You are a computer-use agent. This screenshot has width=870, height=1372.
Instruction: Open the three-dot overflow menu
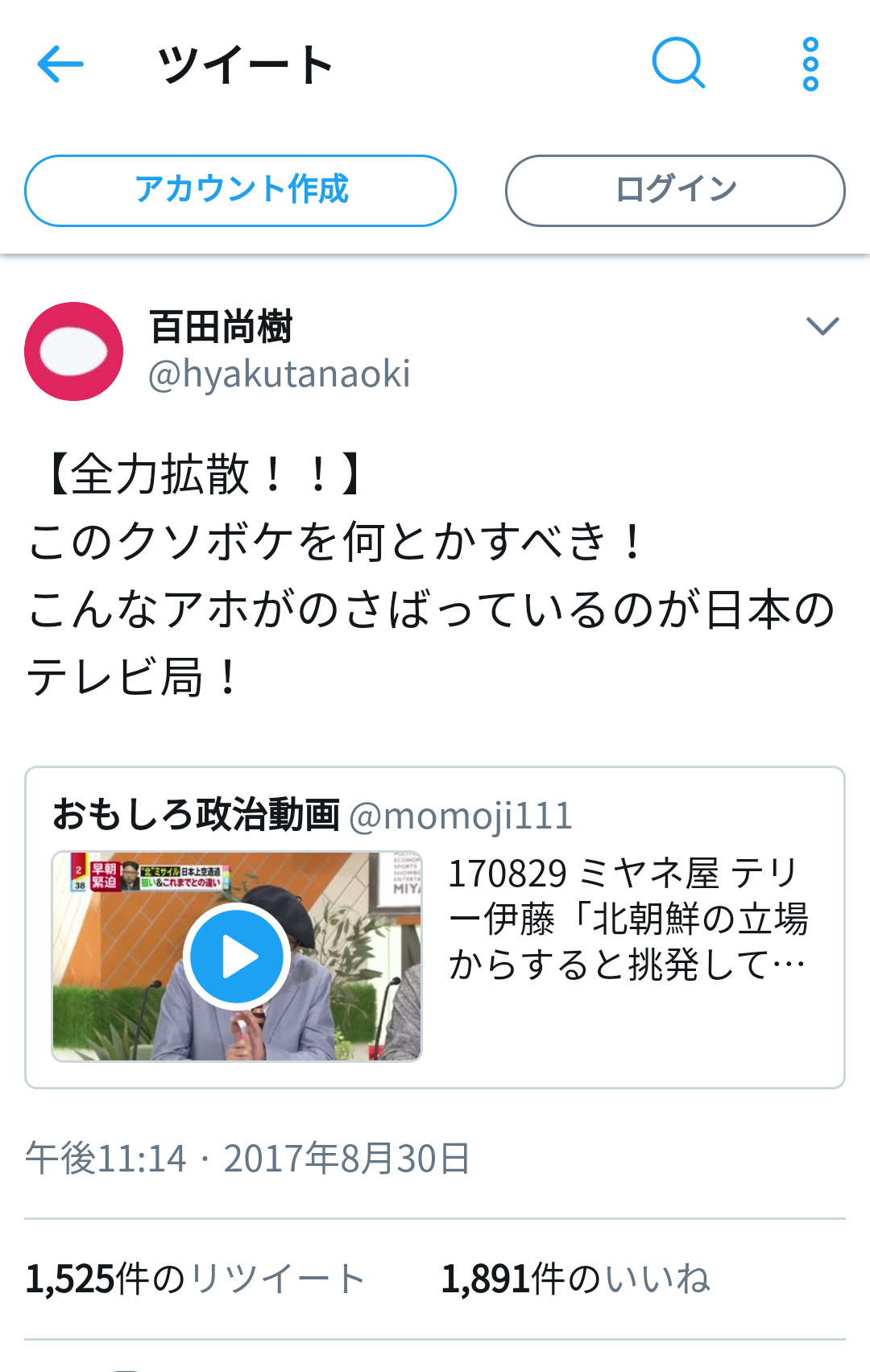click(x=810, y=64)
